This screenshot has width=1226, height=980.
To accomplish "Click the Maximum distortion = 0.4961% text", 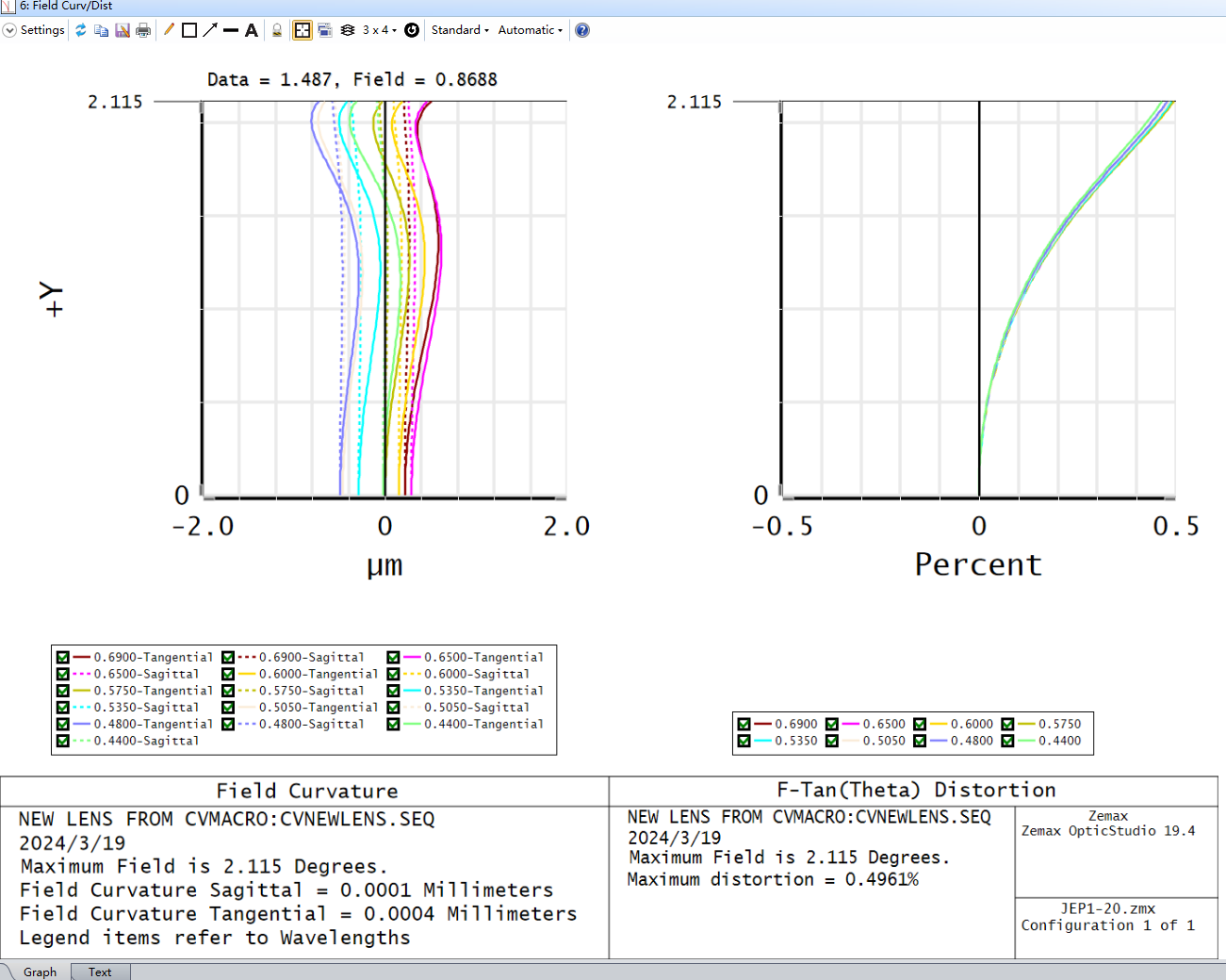I will 773,879.
